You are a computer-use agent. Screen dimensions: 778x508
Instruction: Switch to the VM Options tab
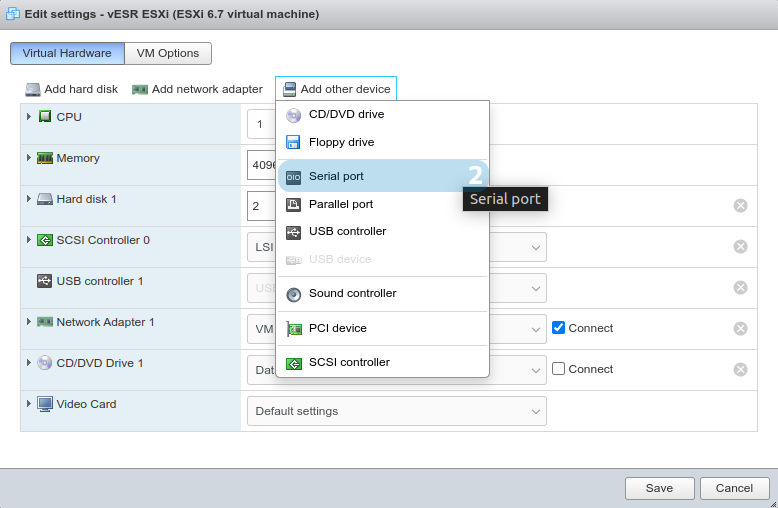[168, 54]
